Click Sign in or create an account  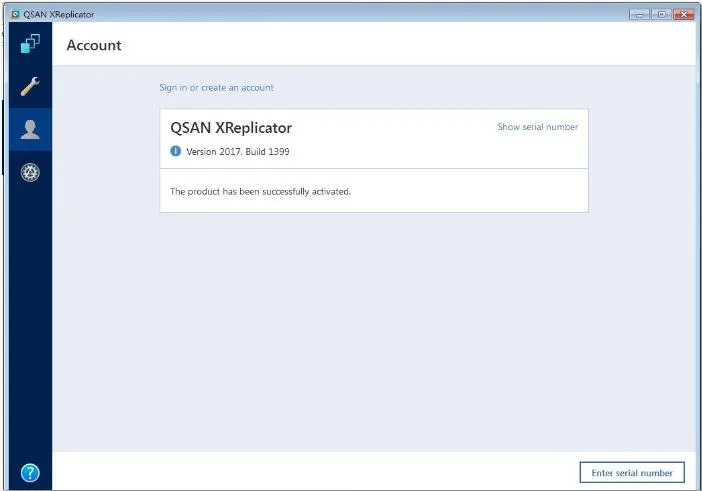point(216,88)
